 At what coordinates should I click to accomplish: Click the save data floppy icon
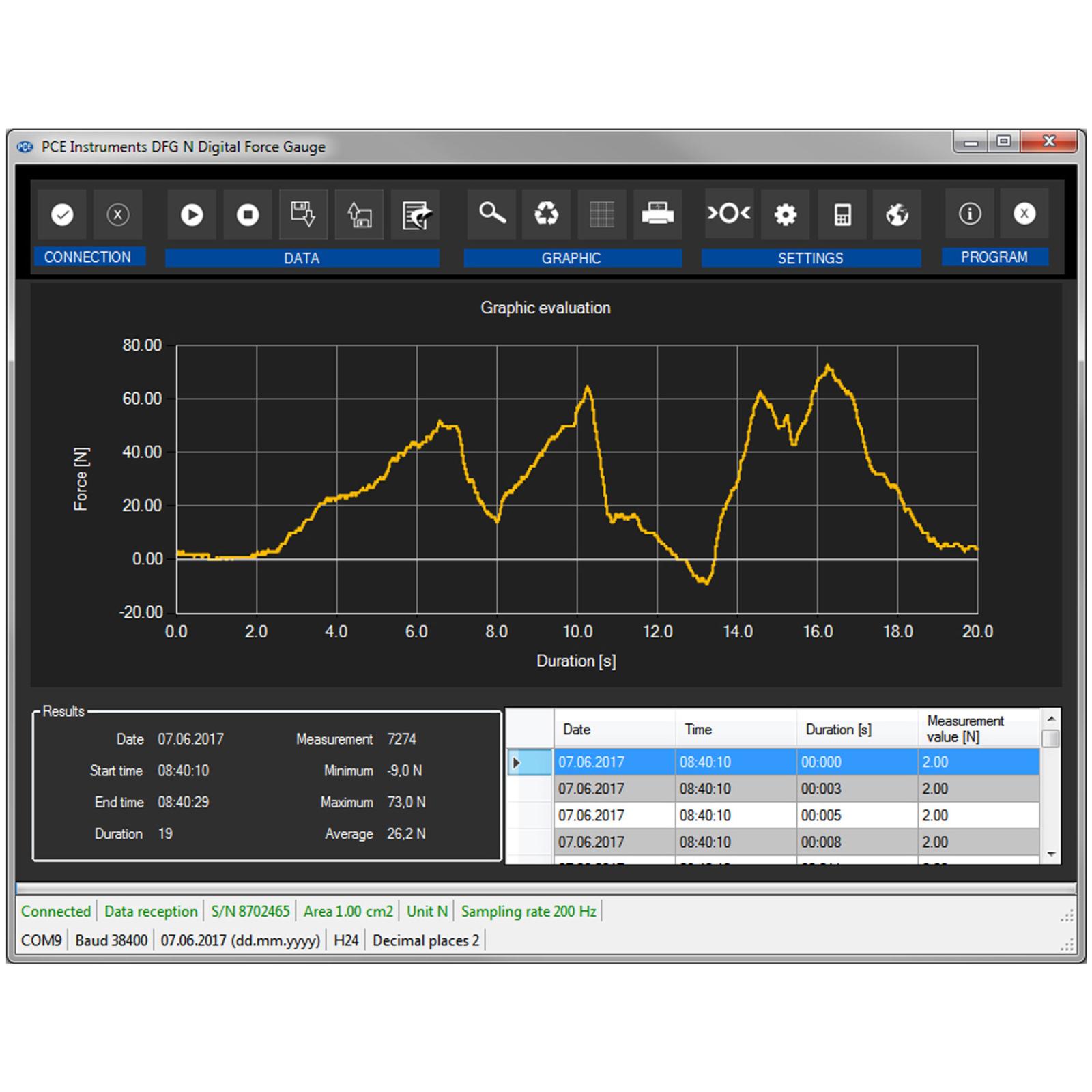[x=303, y=214]
